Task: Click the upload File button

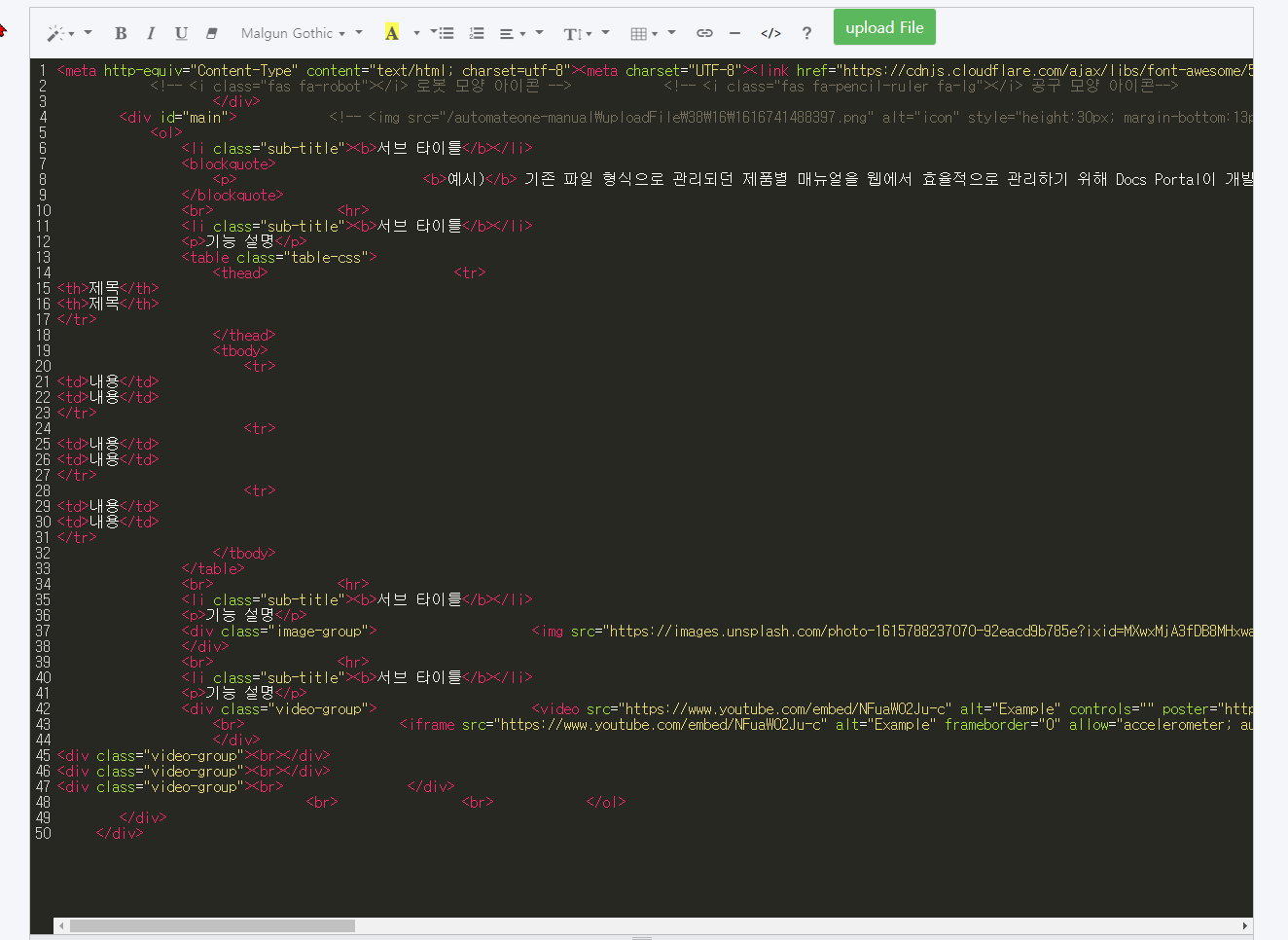Action: tap(884, 27)
